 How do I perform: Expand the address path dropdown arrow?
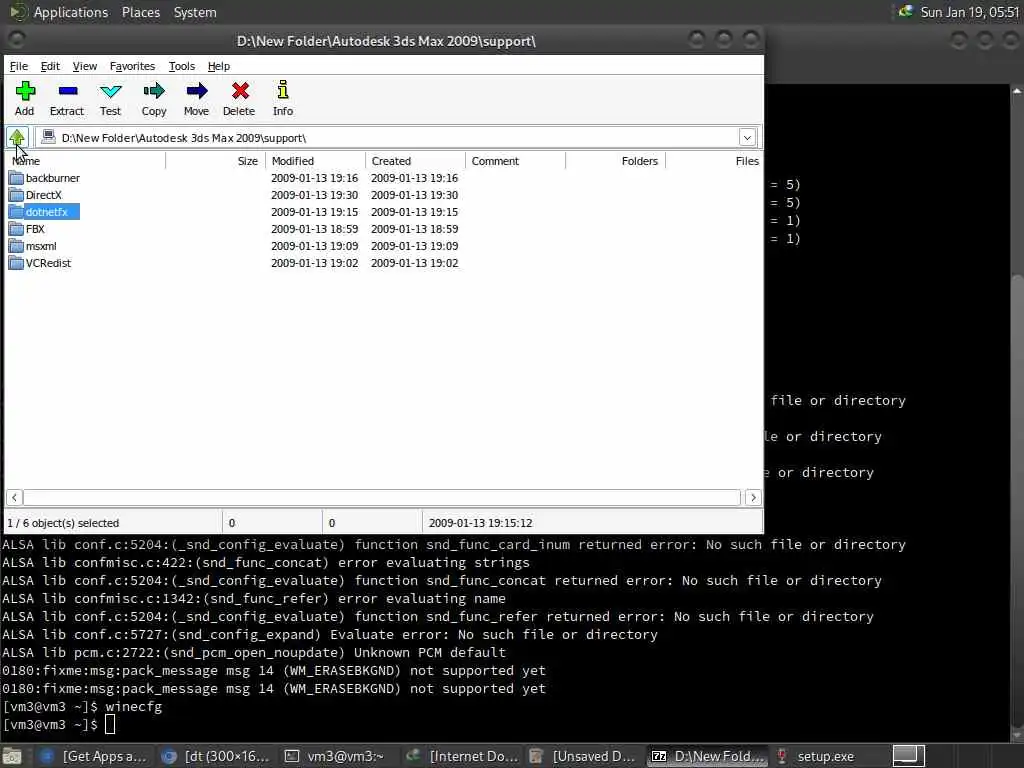coord(747,137)
